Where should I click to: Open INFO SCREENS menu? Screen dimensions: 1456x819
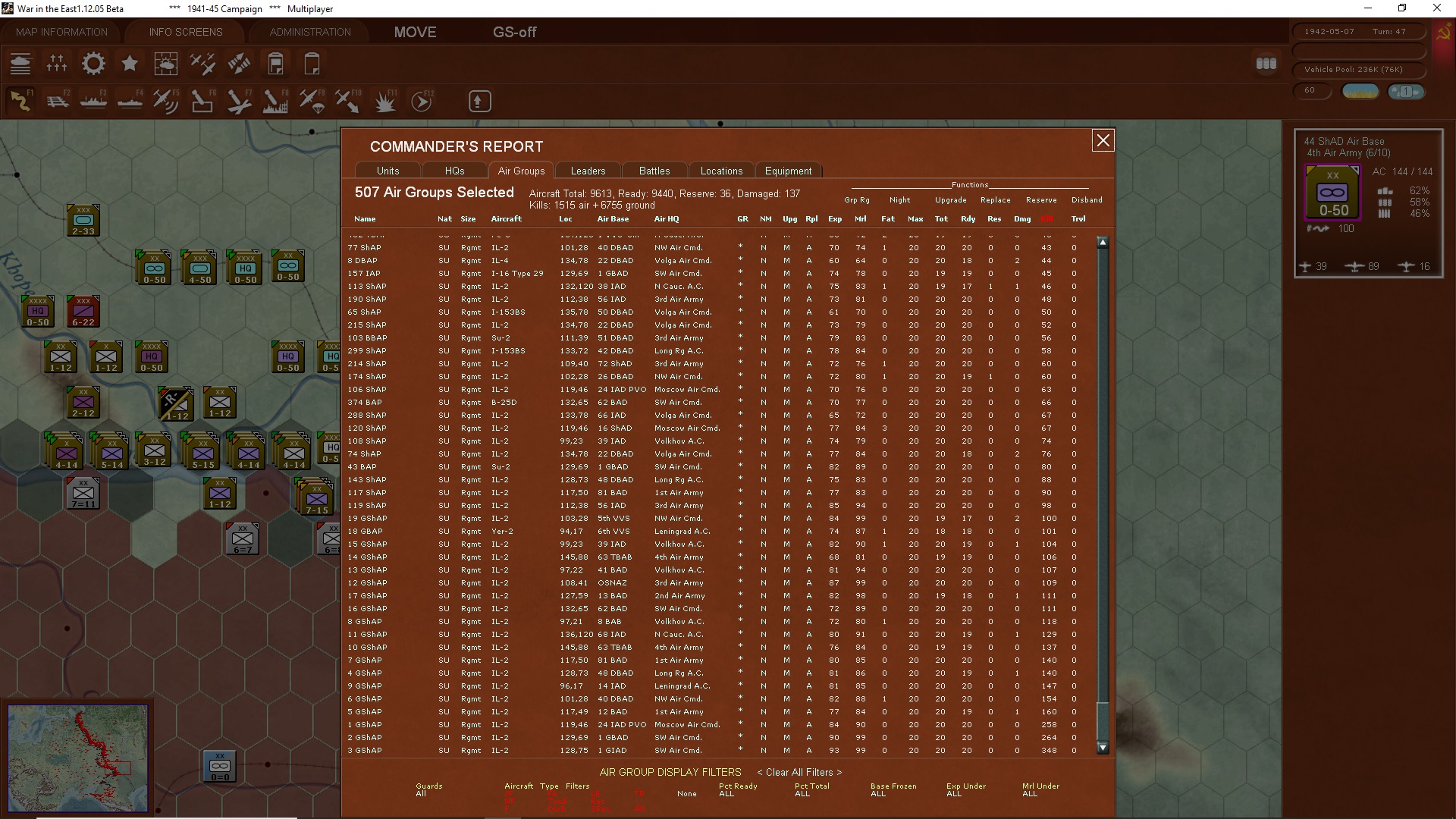pos(186,32)
